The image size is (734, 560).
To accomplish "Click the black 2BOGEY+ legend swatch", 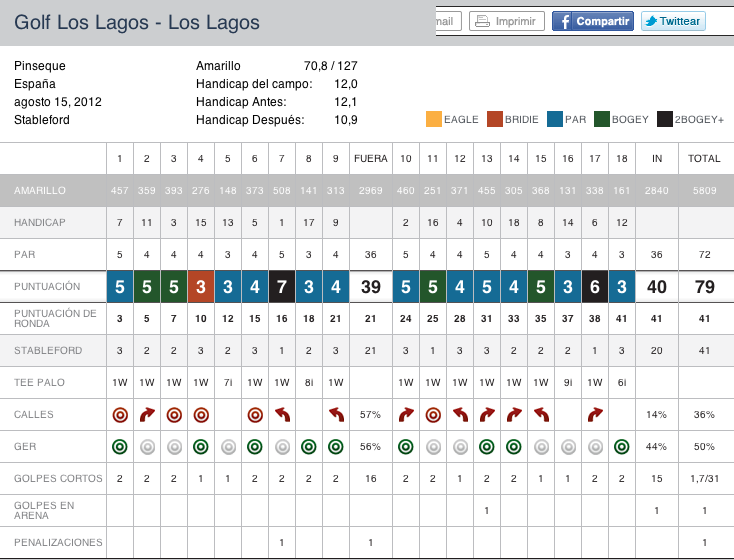I will click(x=665, y=119).
